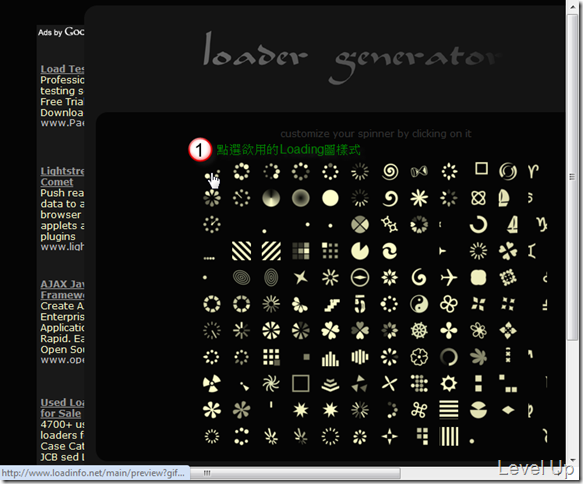
Task: Pick the Aries zodiac symbol loader
Action: [533, 171]
